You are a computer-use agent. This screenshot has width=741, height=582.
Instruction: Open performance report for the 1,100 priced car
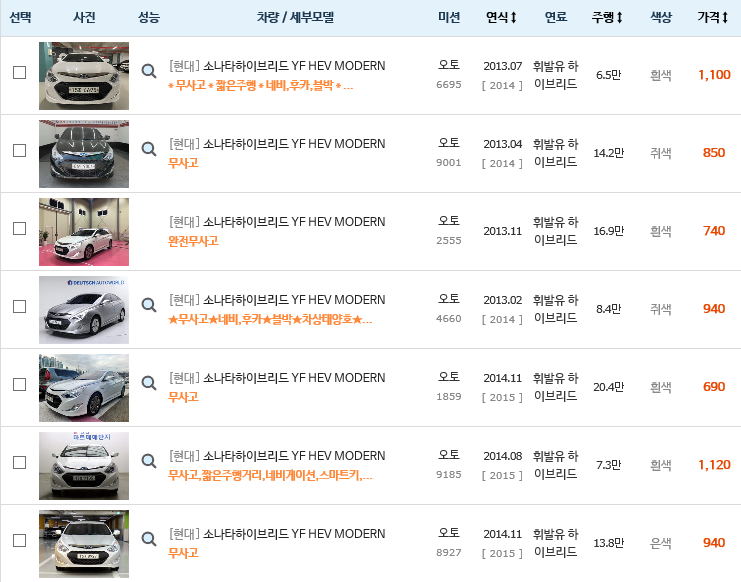pos(149,71)
